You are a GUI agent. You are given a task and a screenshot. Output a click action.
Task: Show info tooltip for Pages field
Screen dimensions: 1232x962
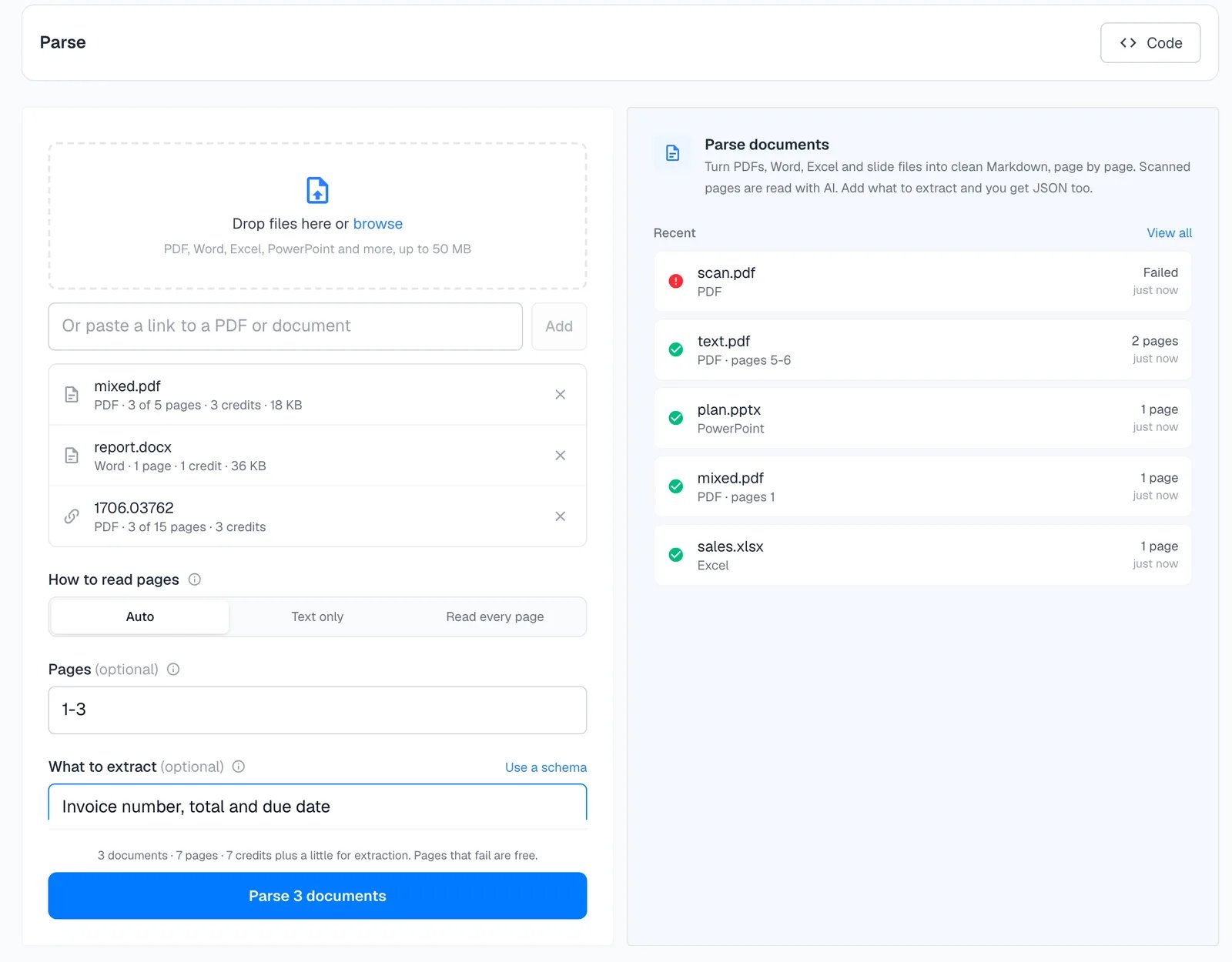pyautogui.click(x=173, y=670)
